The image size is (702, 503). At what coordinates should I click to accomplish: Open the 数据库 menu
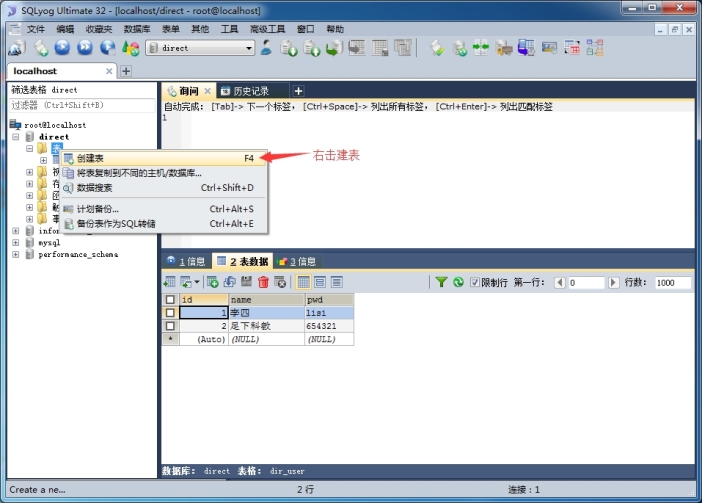[x=137, y=29]
